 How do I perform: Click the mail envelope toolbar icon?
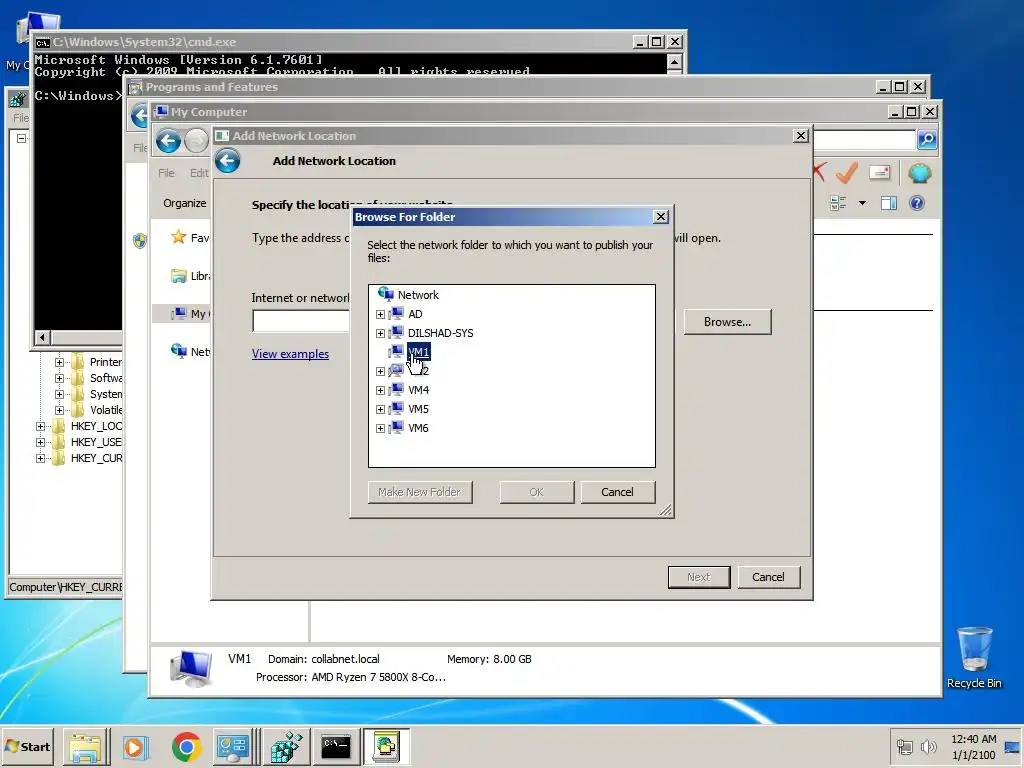point(880,173)
